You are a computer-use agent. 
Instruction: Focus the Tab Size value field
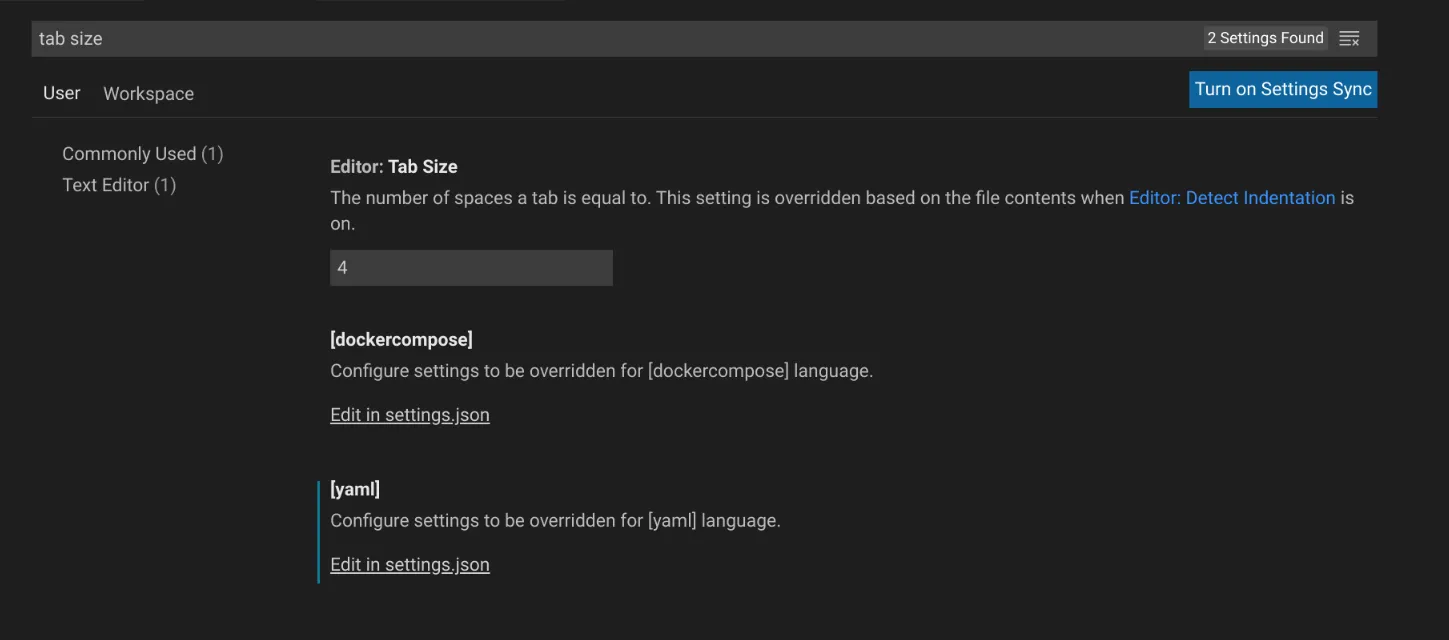click(x=471, y=268)
